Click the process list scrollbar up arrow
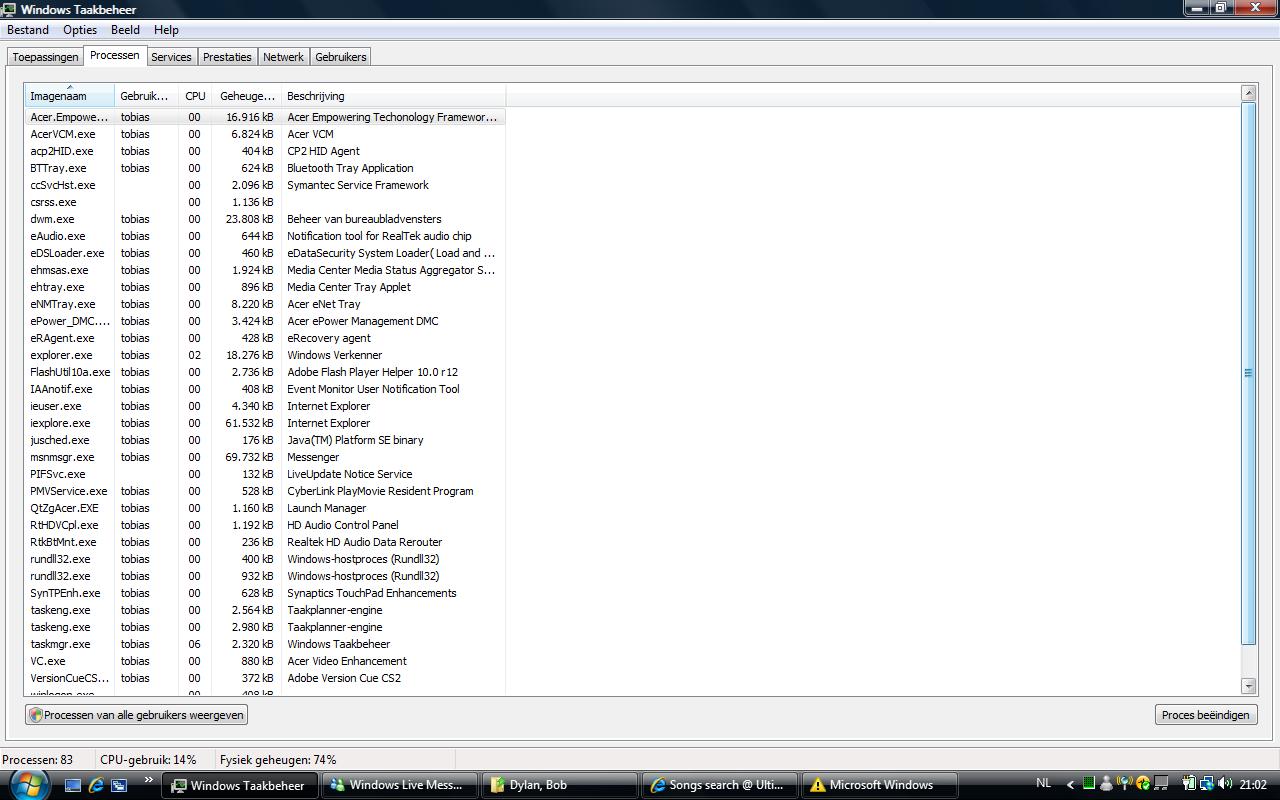 pos(1248,93)
